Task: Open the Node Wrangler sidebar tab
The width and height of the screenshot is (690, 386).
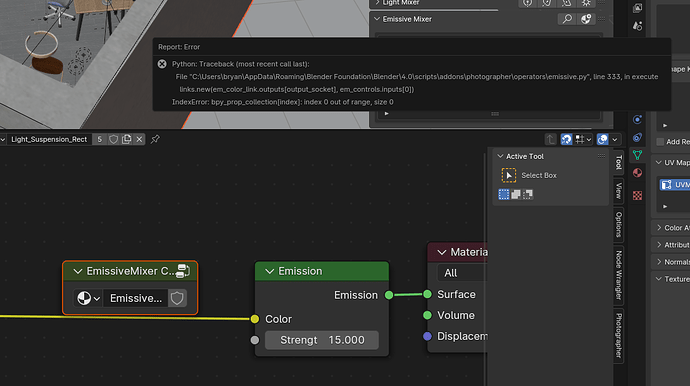Action: 619,275
